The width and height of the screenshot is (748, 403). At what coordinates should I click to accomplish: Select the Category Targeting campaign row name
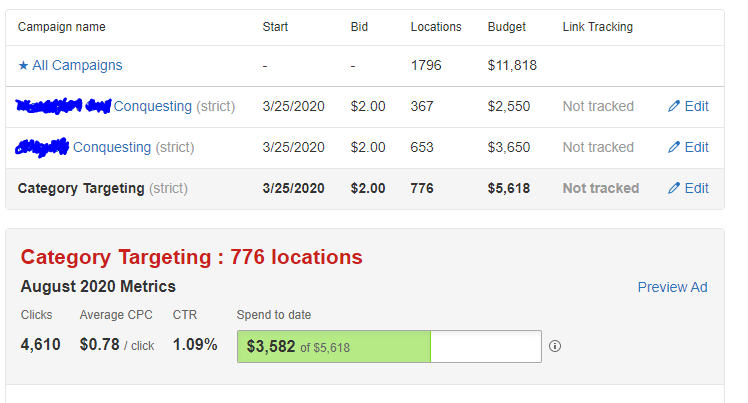point(81,188)
